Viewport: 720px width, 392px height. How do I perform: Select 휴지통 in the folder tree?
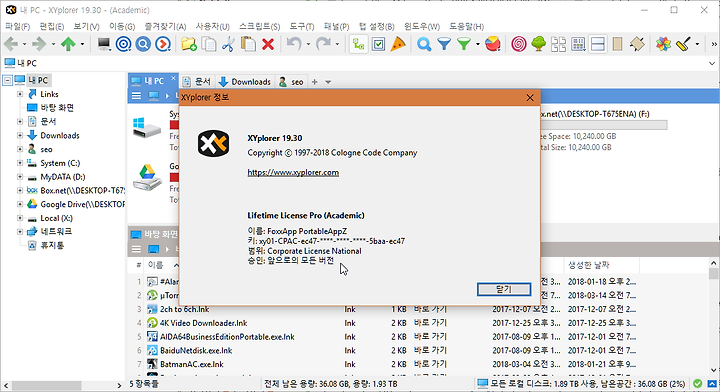pyautogui.click(x=52, y=246)
